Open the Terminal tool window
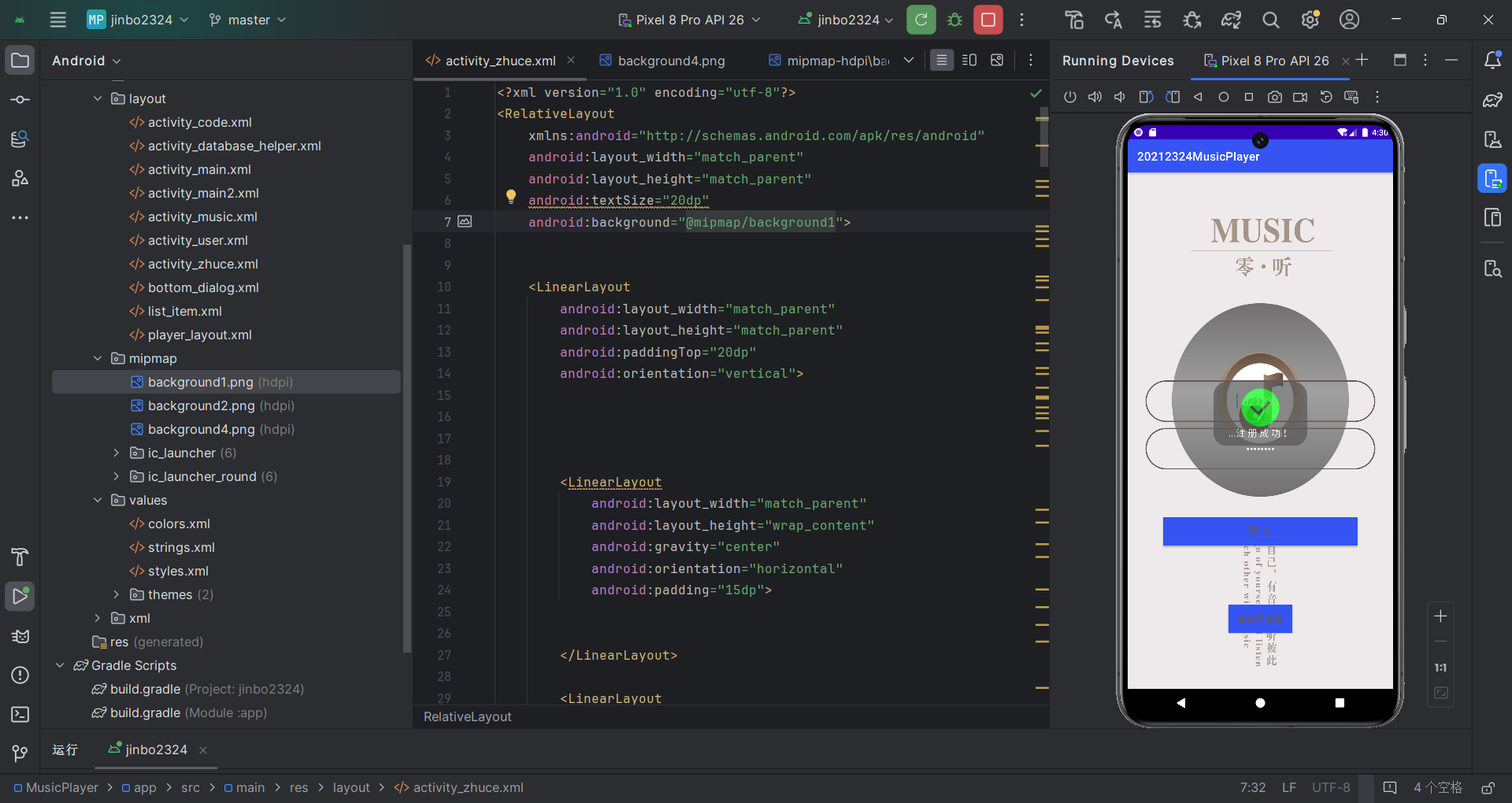This screenshot has height=803, width=1512. point(20,714)
